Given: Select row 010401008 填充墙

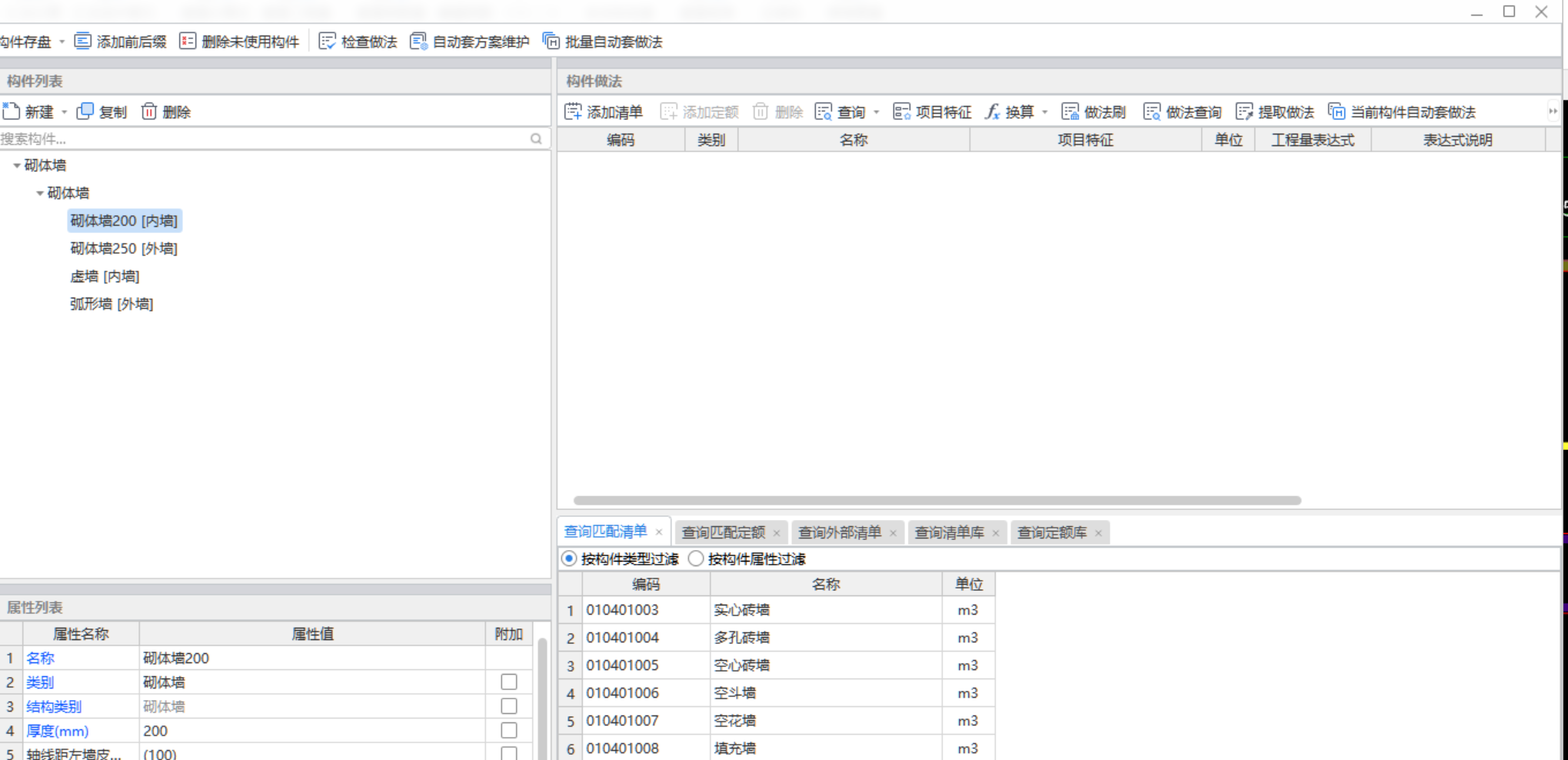Looking at the screenshot, I should [x=777, y=748].
